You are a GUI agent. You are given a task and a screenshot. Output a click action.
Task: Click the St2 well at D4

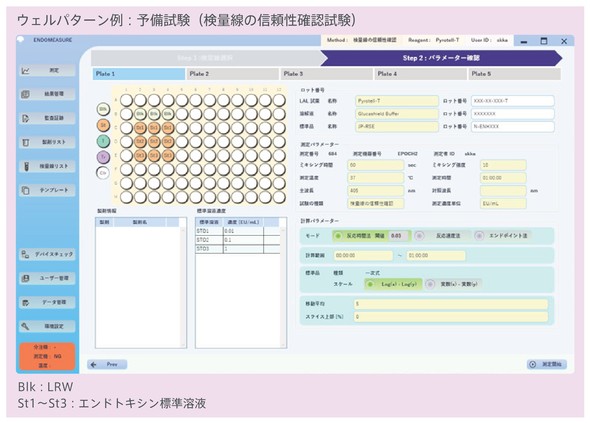[168, 142]
